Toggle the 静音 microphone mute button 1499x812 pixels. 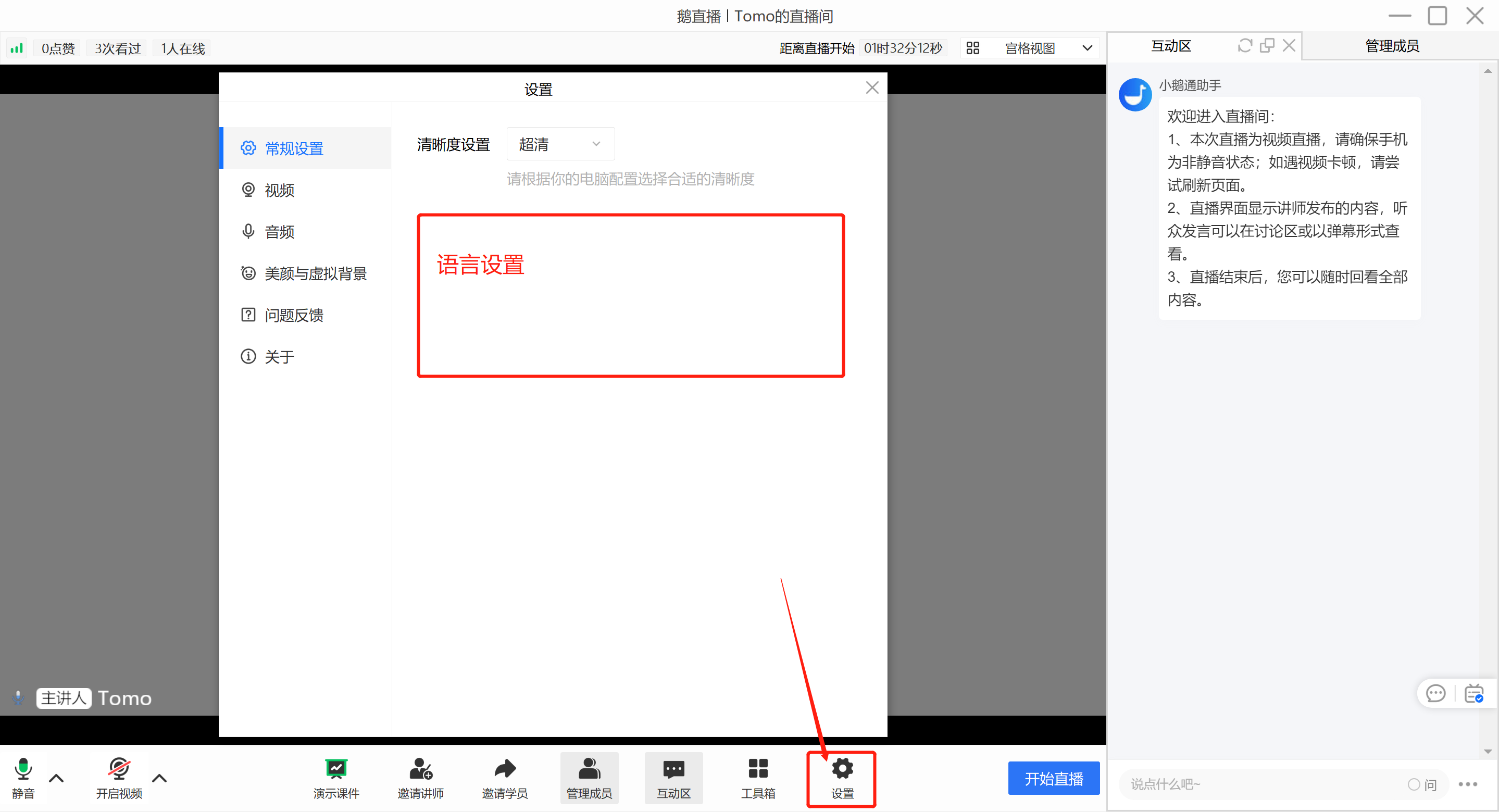click(23, 778)
